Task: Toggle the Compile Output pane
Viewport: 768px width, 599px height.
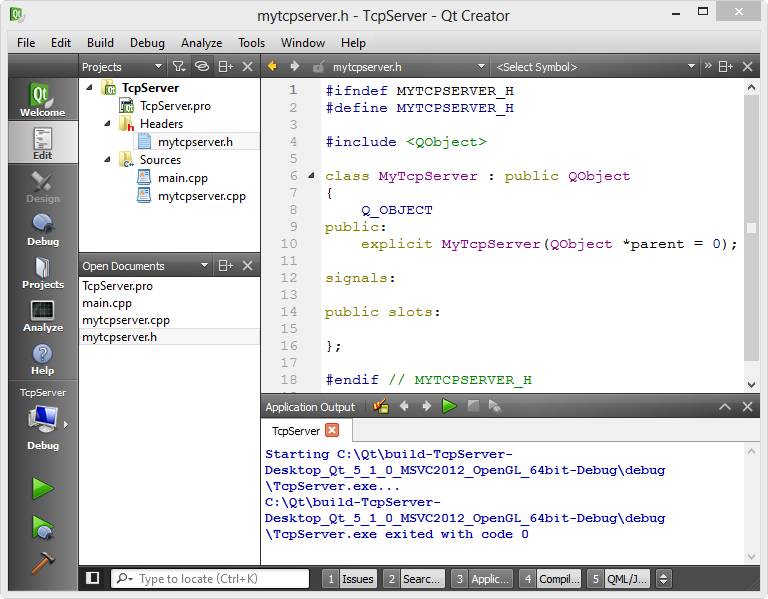Action: (x=550, y=578)
